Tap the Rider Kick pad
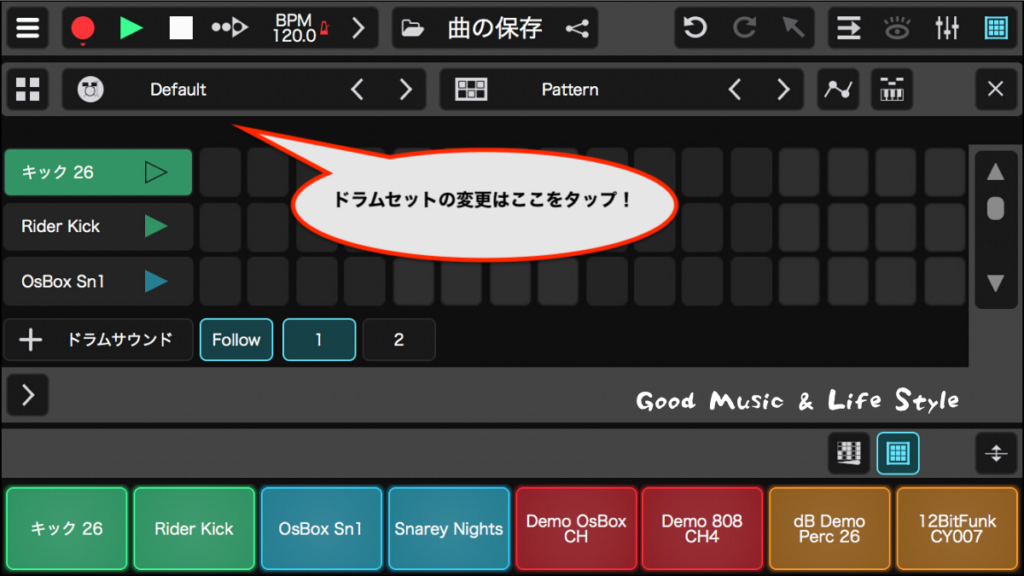 click(194, 528)
